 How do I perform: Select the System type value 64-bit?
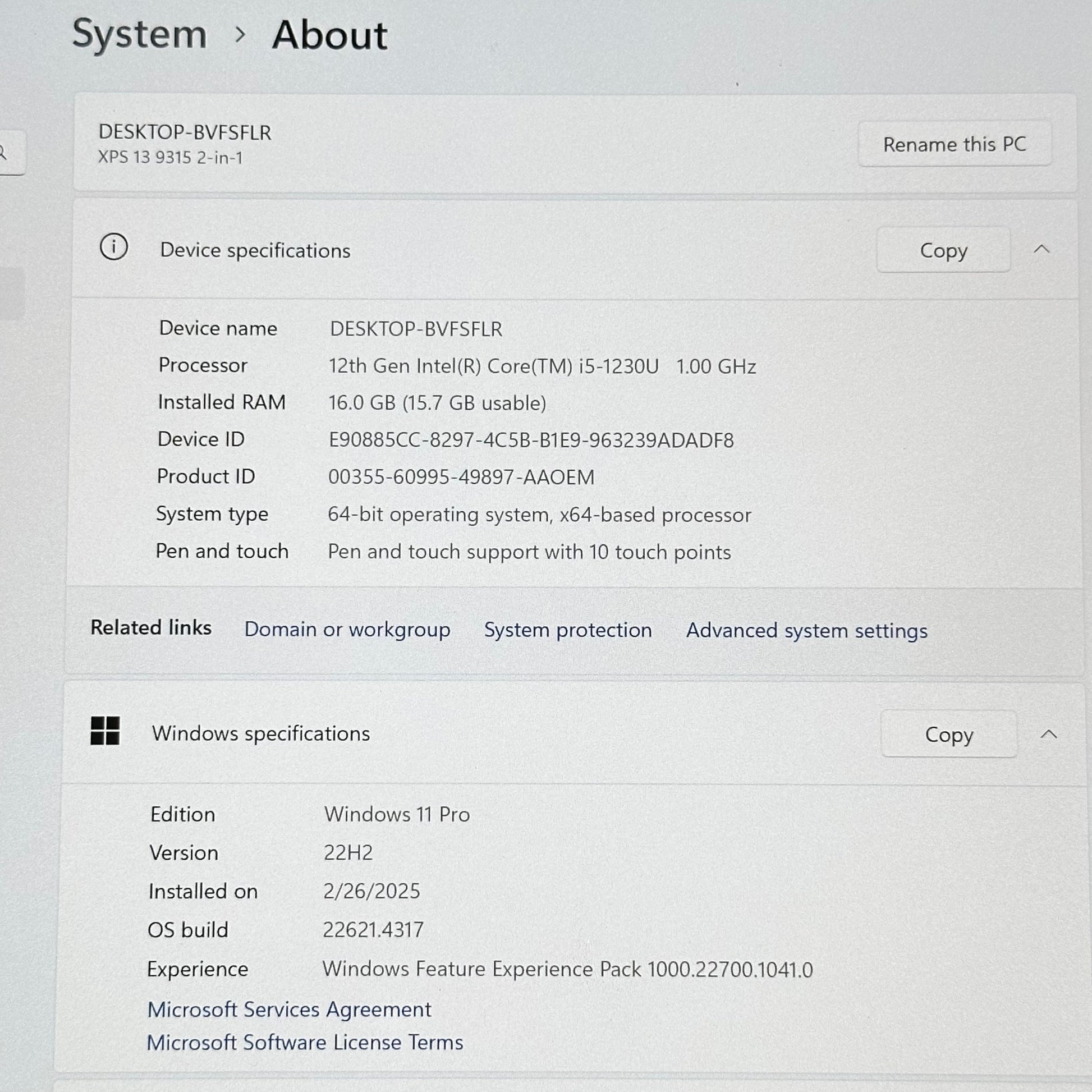point(539,515)
